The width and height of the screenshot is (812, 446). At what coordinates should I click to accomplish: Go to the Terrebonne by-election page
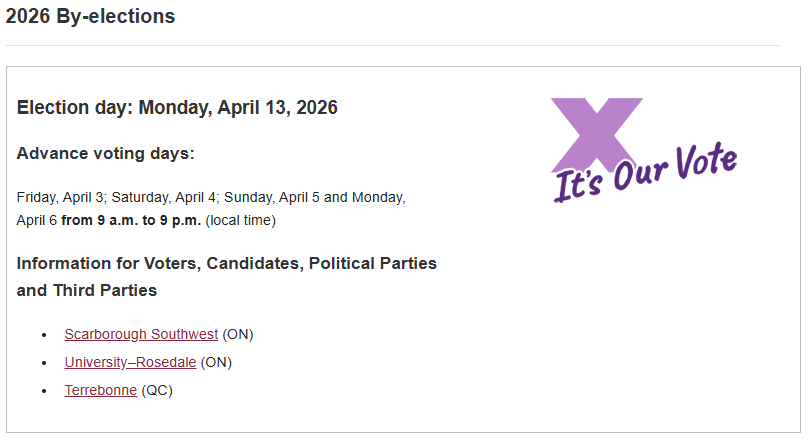click(x=101, y=390)
